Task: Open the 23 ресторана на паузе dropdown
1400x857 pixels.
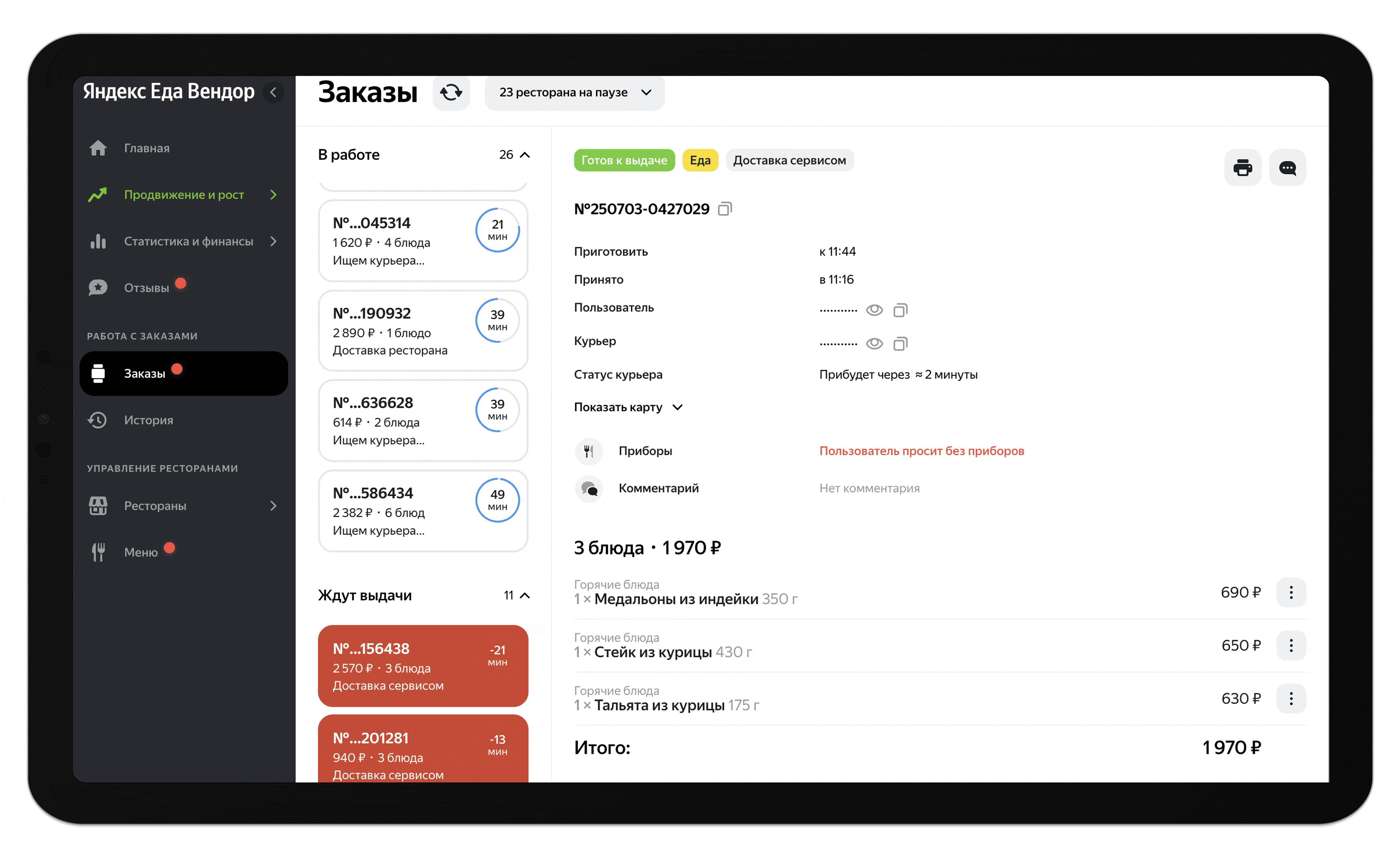Action: point(574,93)
